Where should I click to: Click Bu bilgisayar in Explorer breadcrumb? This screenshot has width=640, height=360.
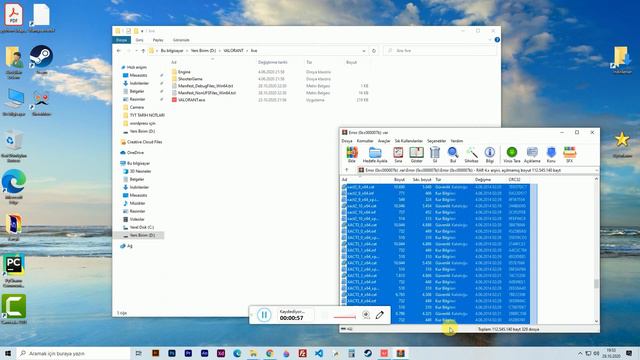[x=172, y=51]
